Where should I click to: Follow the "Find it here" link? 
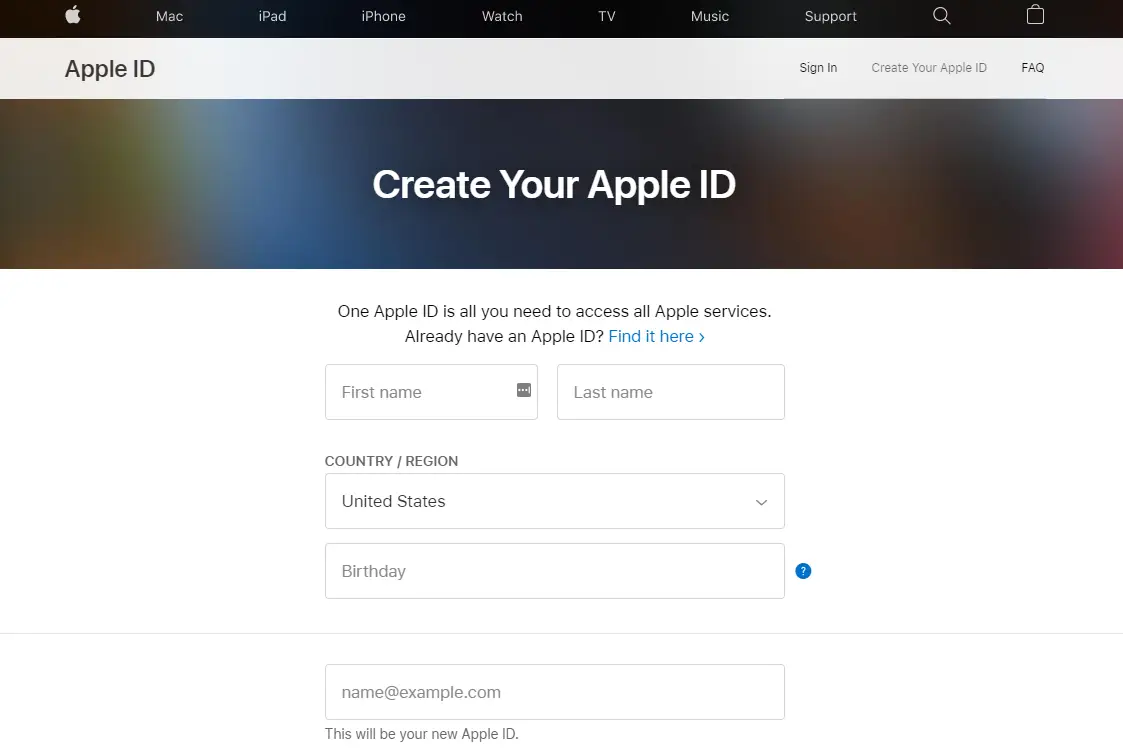[656, 336]
